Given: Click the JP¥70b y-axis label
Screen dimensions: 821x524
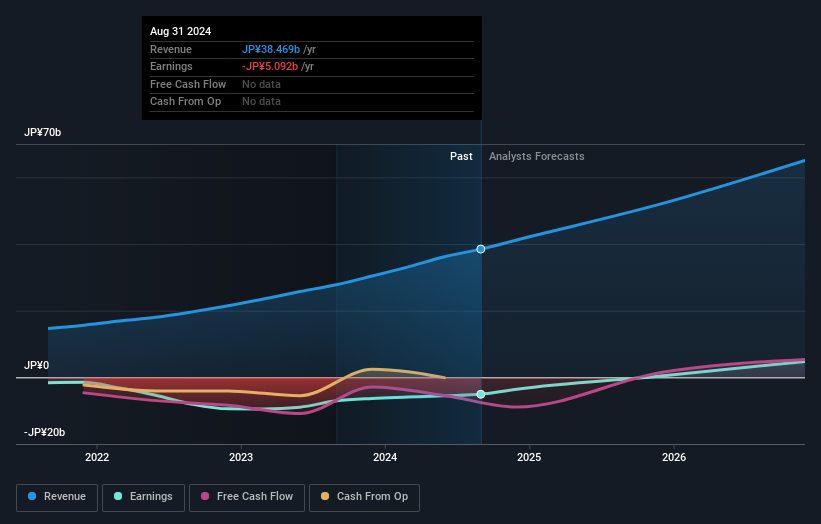Looking at the screenshot, I should point(42,132).
